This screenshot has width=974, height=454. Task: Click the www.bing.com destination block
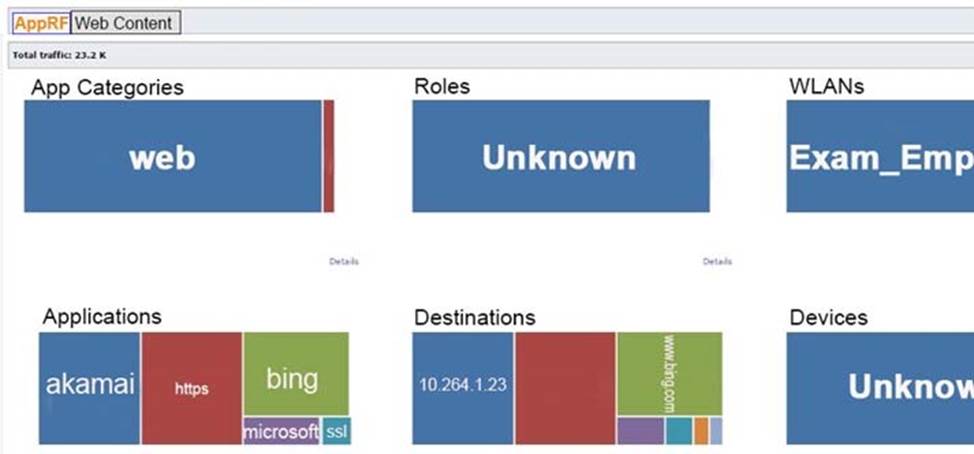click(x=668, y=374)
